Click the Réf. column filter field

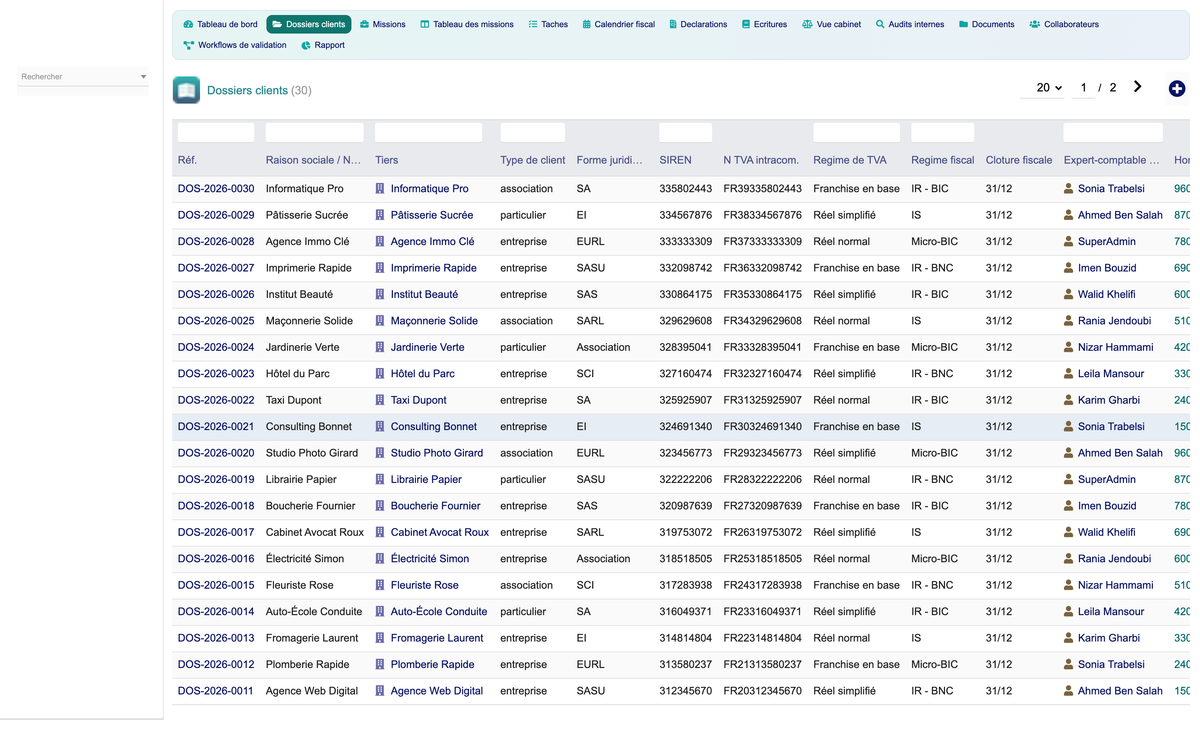(x=216, y=132)
